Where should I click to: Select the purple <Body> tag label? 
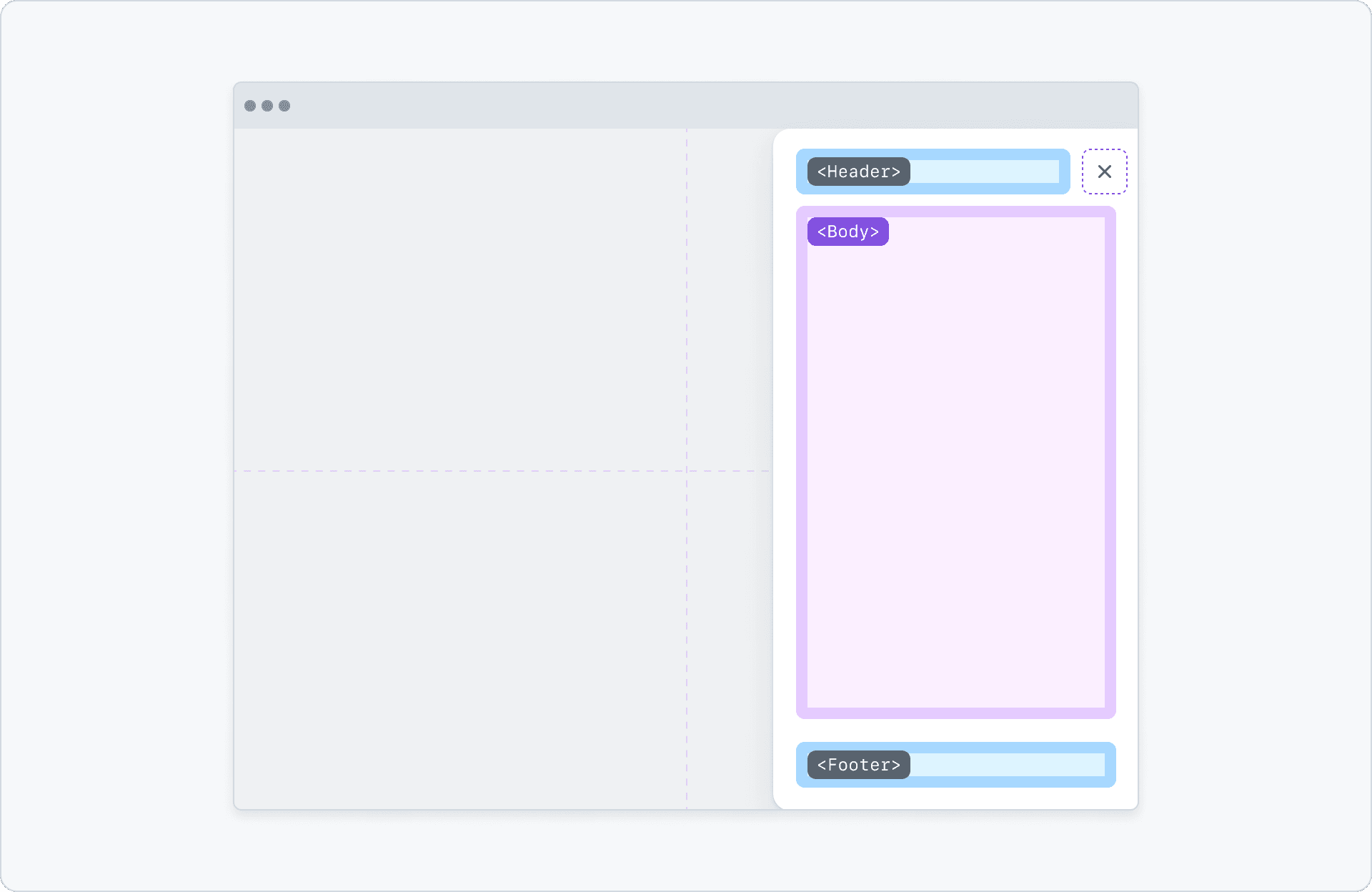pyautogui.click(x=847, y=232)
